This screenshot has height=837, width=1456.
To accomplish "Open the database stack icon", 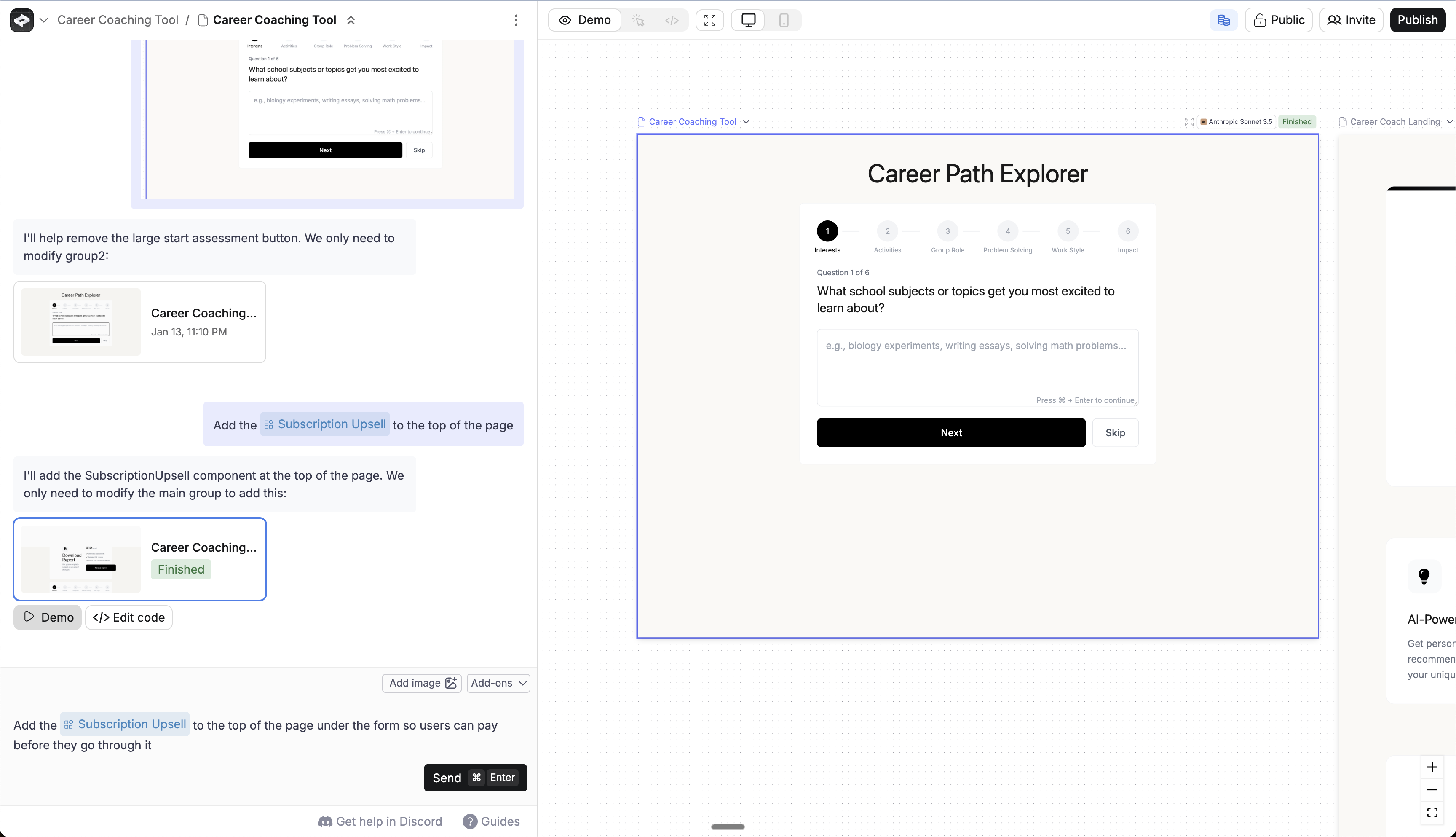I will click(x=1223, y=20).
